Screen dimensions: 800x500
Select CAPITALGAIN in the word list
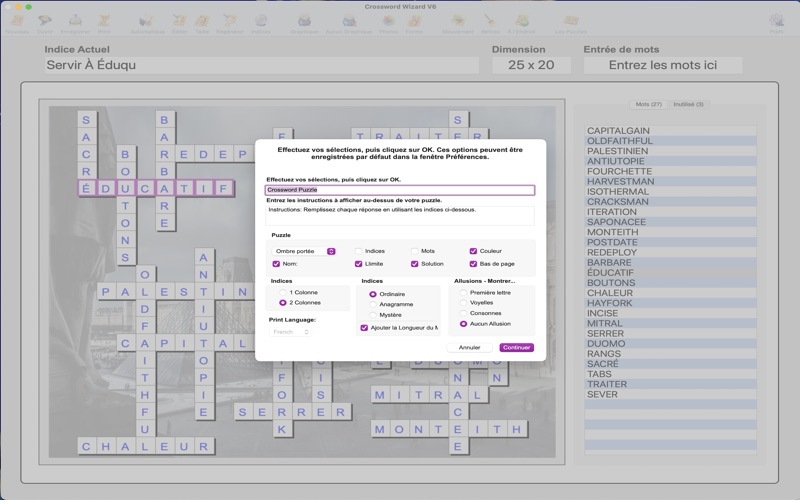(x=670, y=131)
